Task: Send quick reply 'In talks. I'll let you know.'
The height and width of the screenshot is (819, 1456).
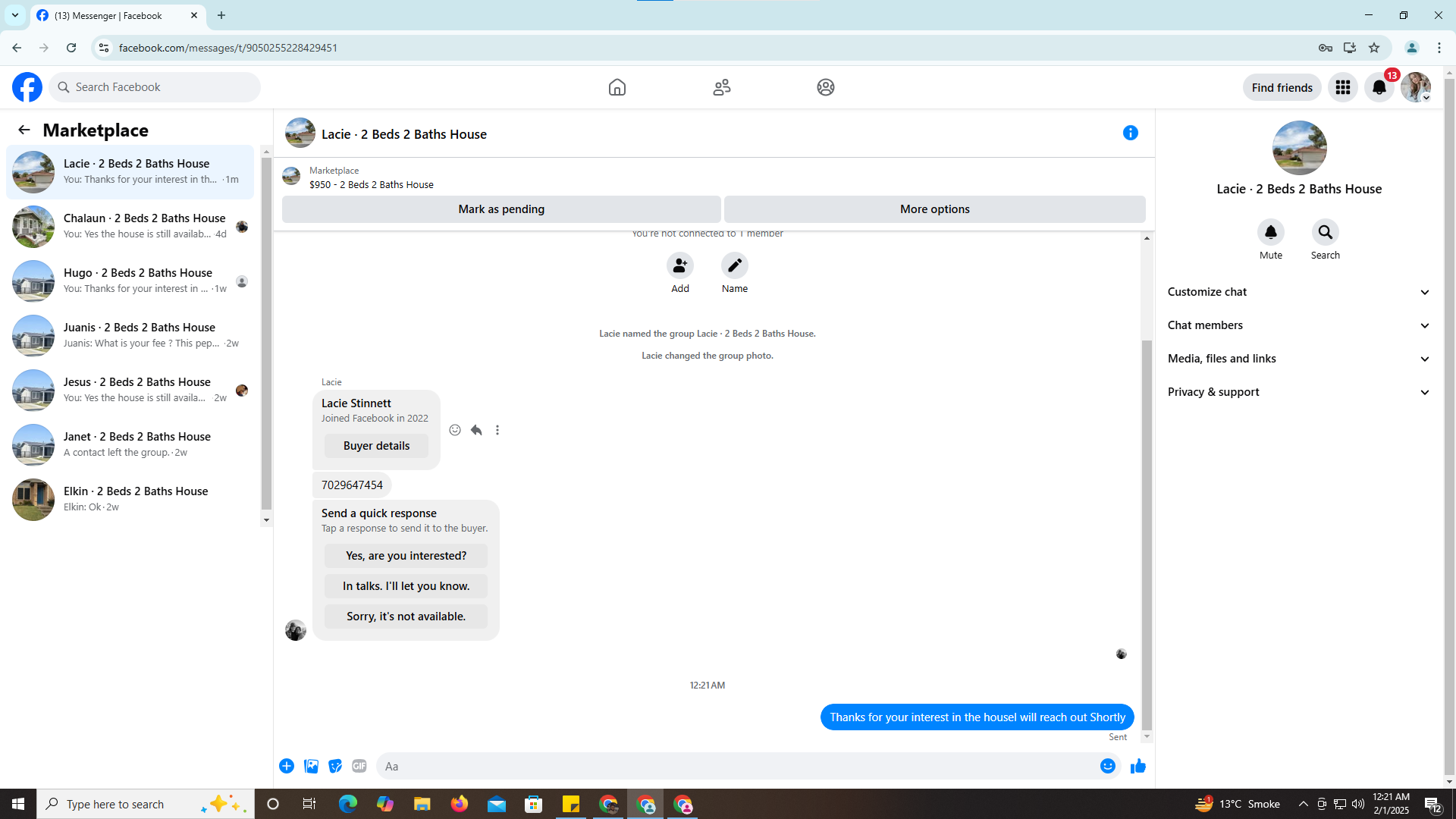Action: point(406,586)
